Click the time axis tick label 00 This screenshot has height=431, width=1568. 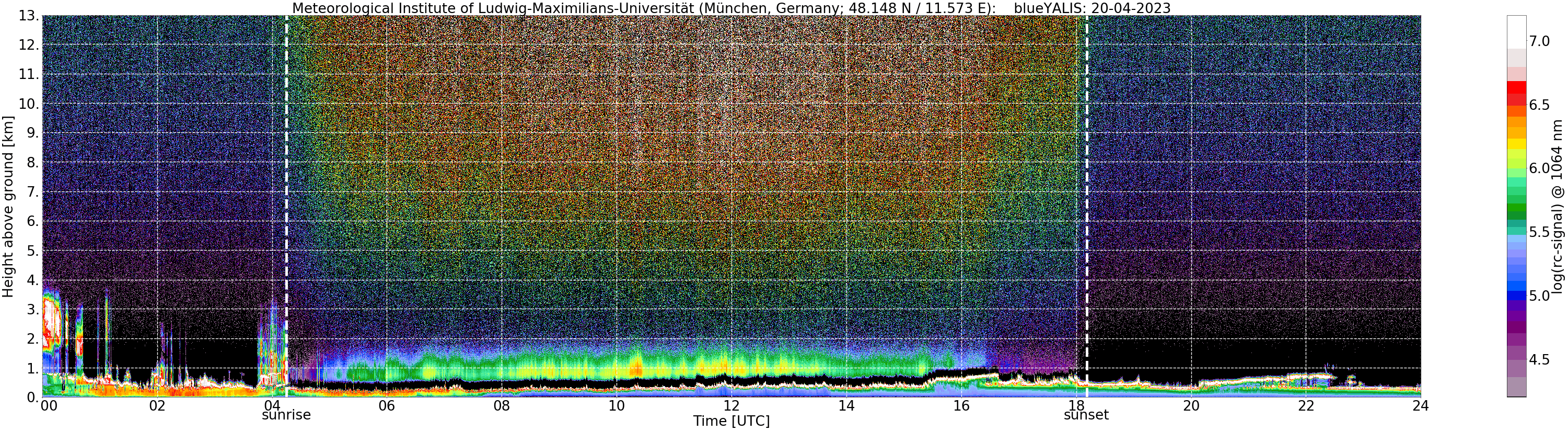coord(49,405)
